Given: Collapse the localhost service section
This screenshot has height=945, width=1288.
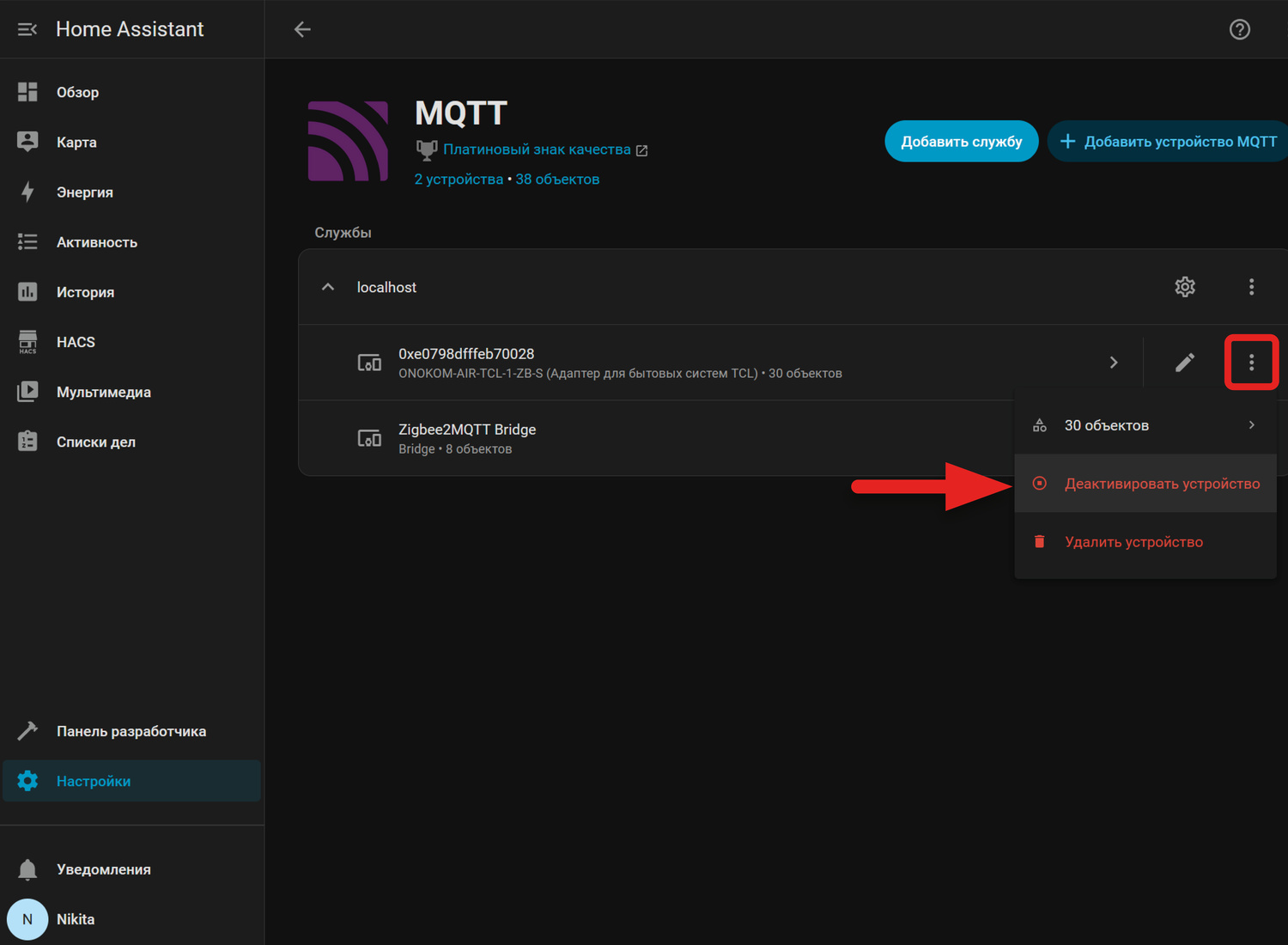Looking at the screenshot, I should tap(328, 287).
